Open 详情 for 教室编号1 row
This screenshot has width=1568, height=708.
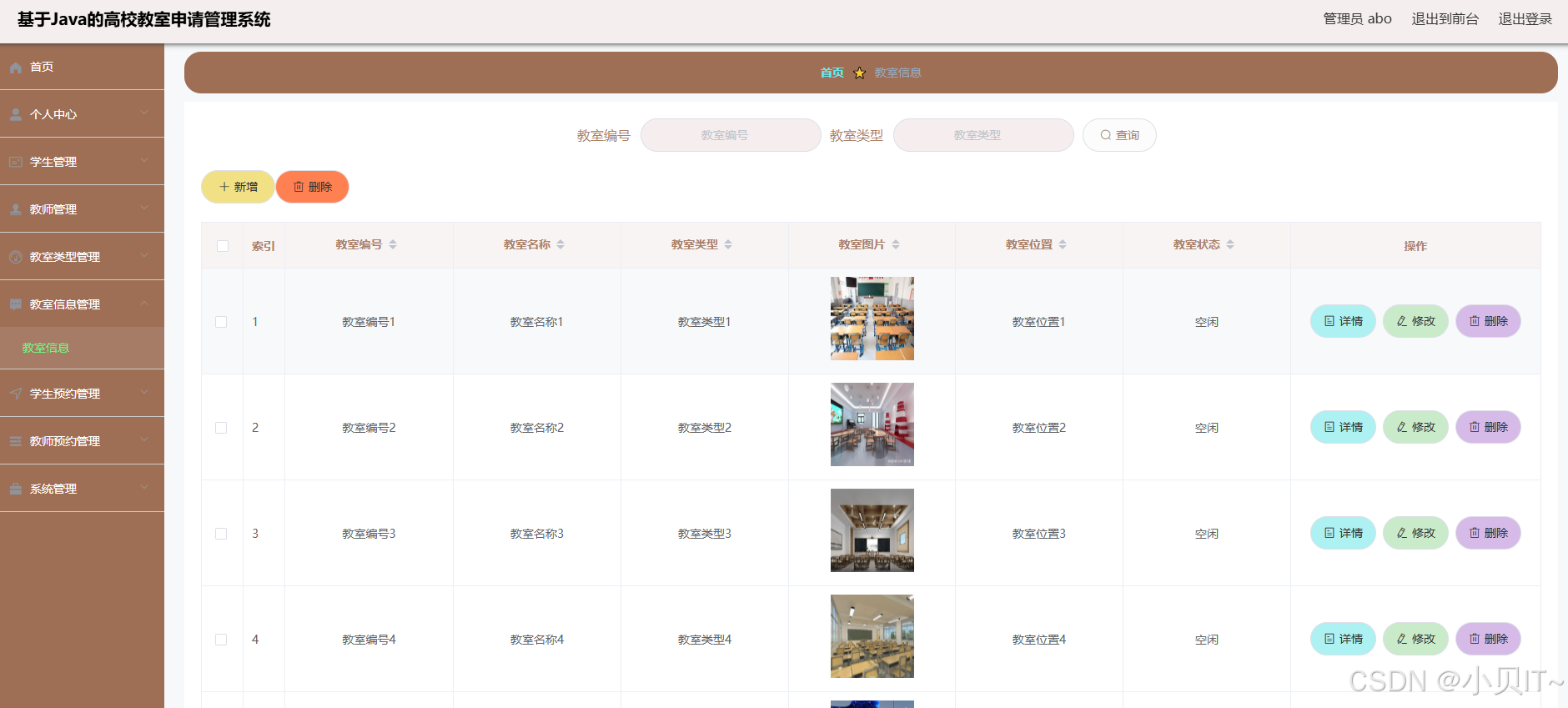coord(1343,321)
